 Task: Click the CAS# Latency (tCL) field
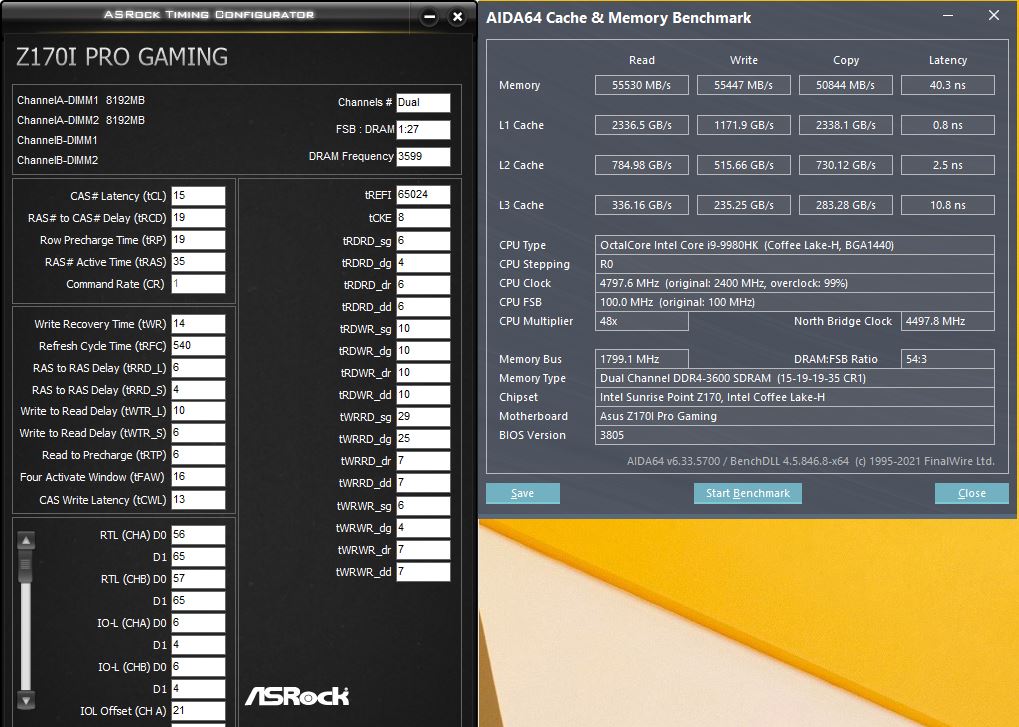click(198, 196)
